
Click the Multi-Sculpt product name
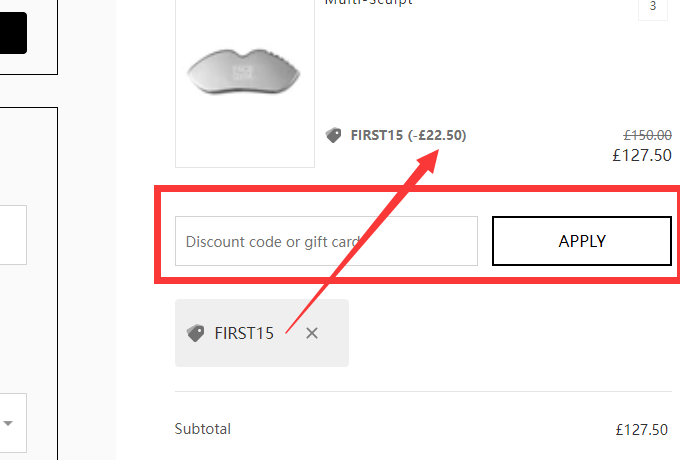tap(368, 3)
